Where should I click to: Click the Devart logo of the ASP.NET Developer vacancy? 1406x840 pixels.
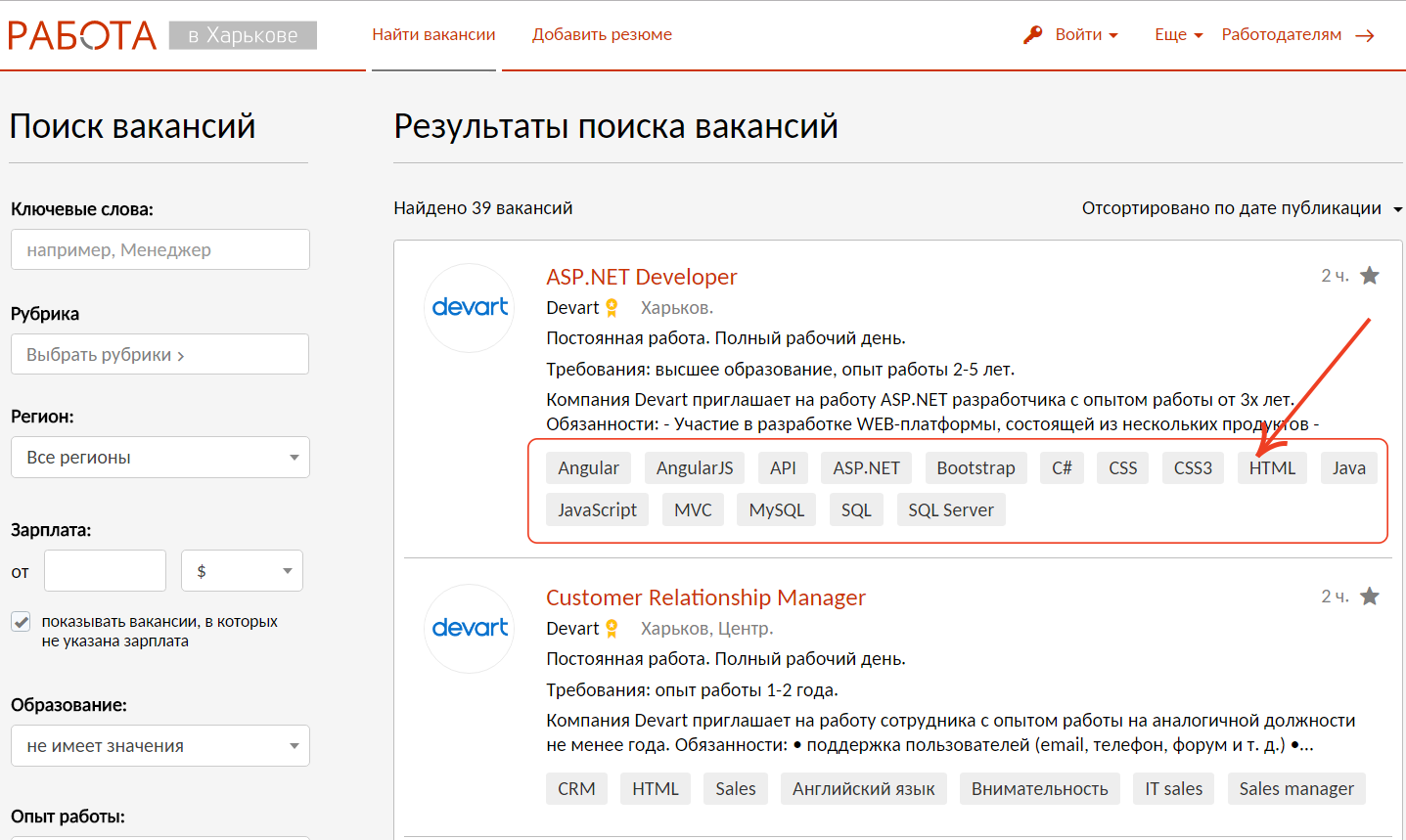point(470,307)
